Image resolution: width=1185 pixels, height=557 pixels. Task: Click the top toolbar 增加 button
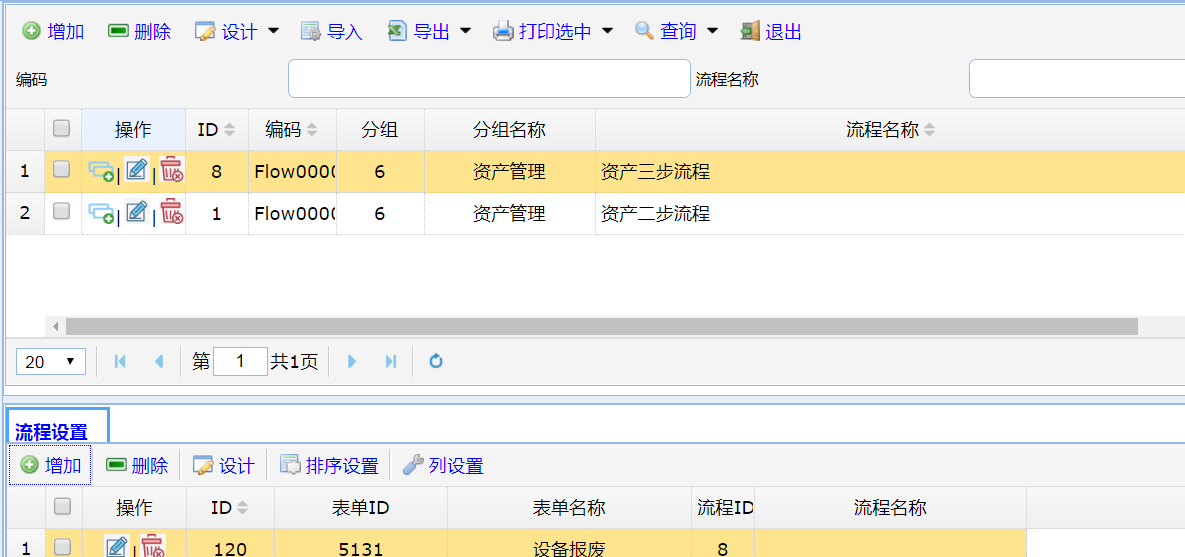pos(54,32)
